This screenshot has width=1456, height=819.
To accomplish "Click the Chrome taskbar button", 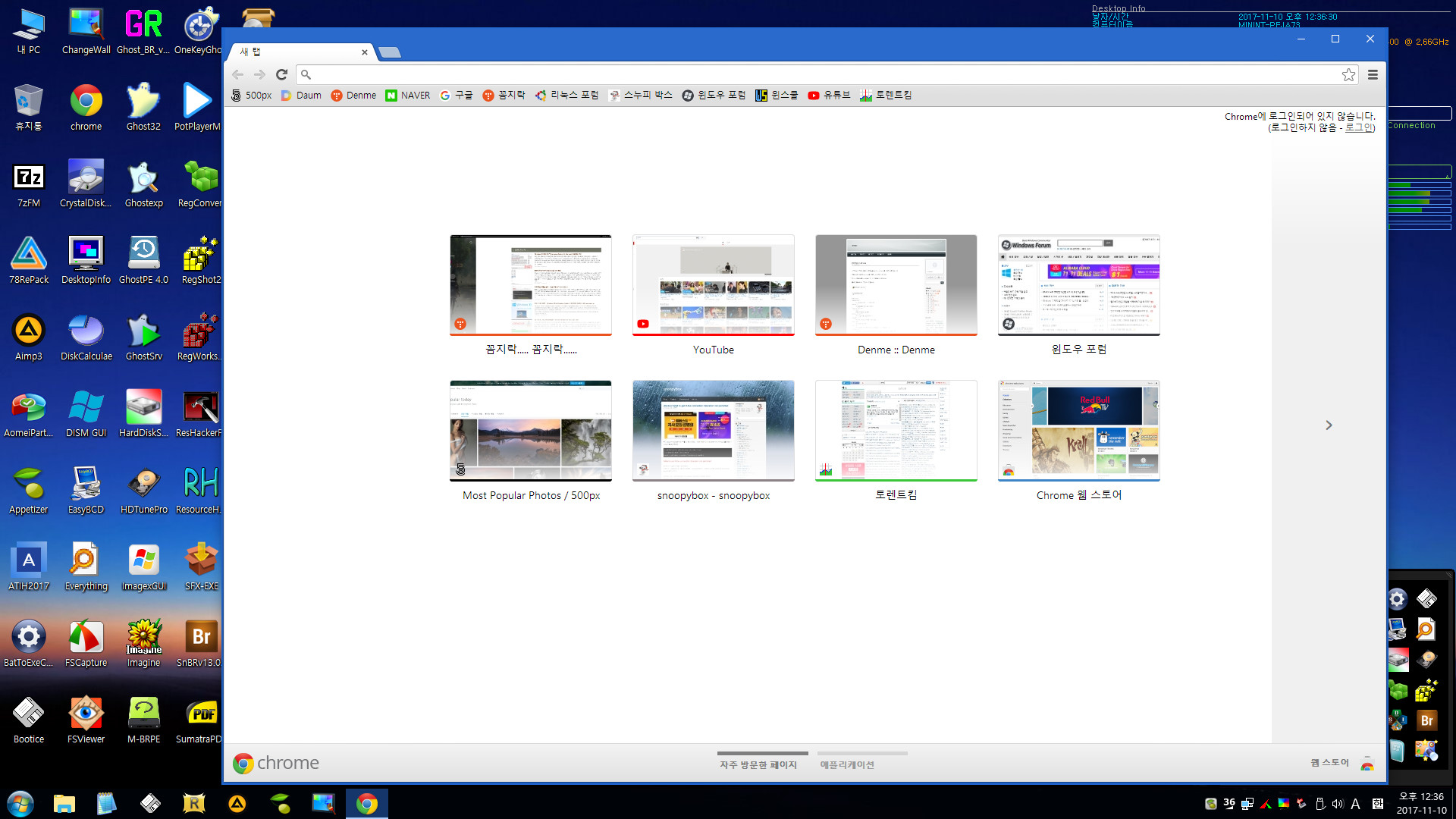I will 367,804.
